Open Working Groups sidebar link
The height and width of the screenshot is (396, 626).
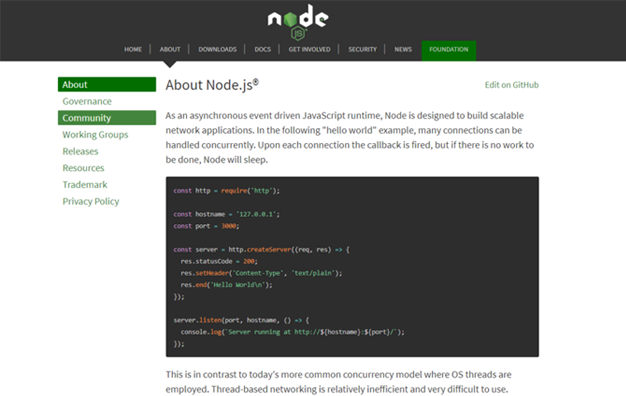tap(95, 135)
